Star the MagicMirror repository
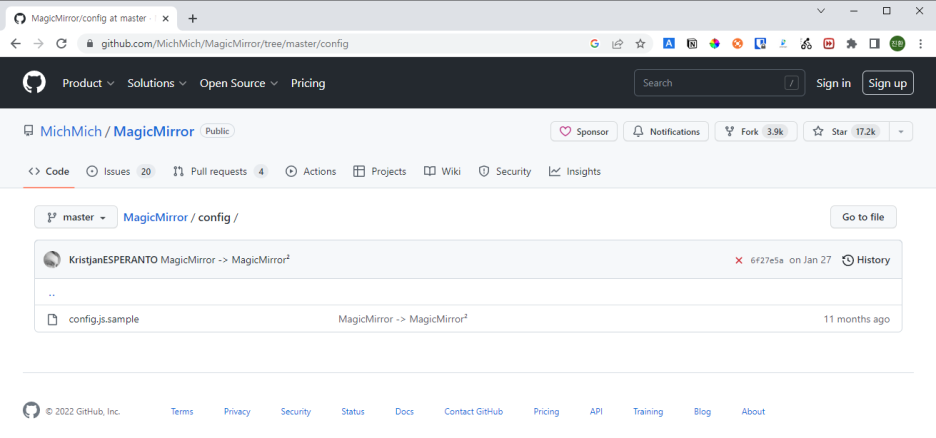The width and height of the screenshot is (936, 438). [846, 131]
